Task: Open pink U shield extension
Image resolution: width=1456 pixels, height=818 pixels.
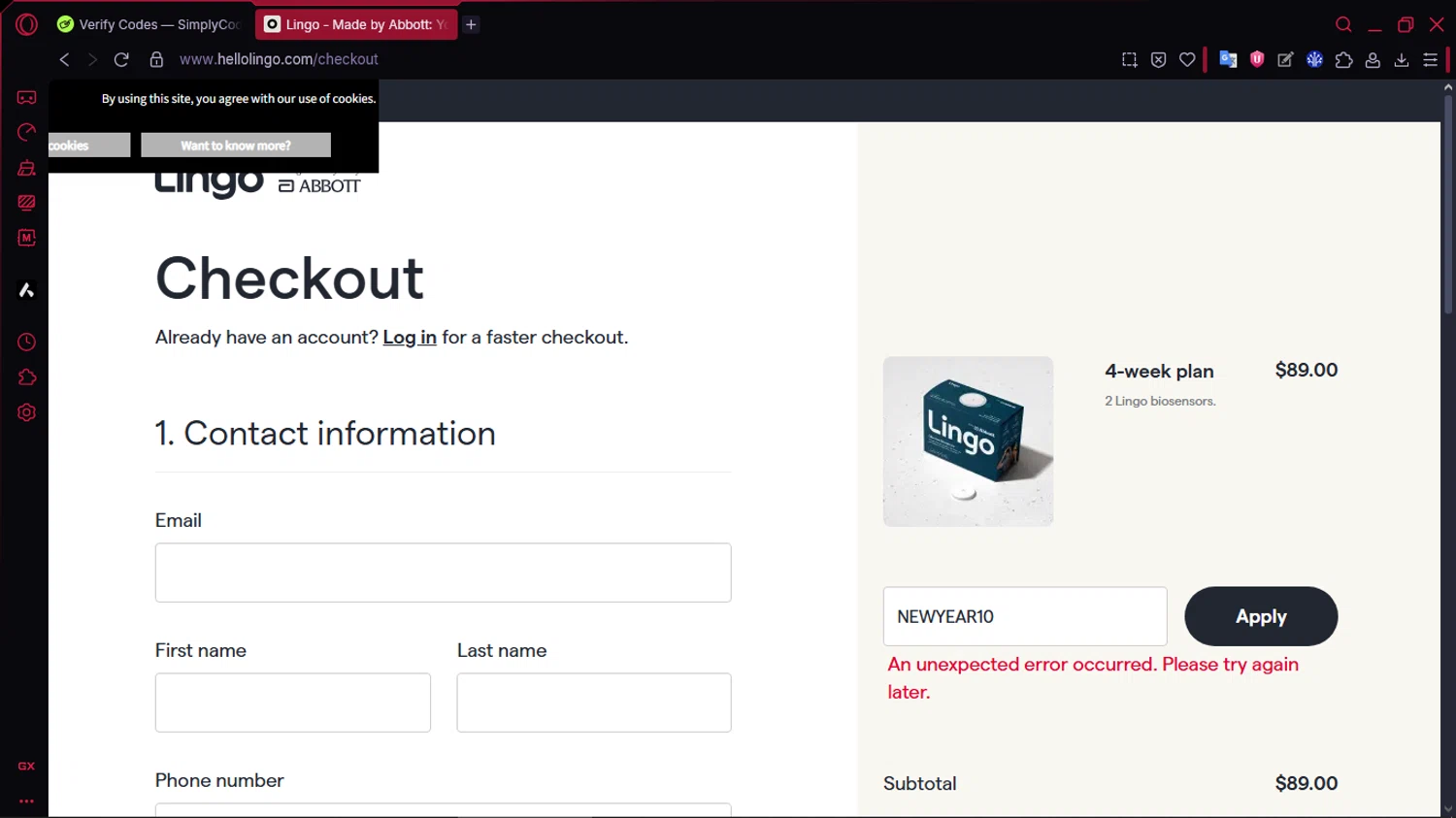Action: (1257, 59)
